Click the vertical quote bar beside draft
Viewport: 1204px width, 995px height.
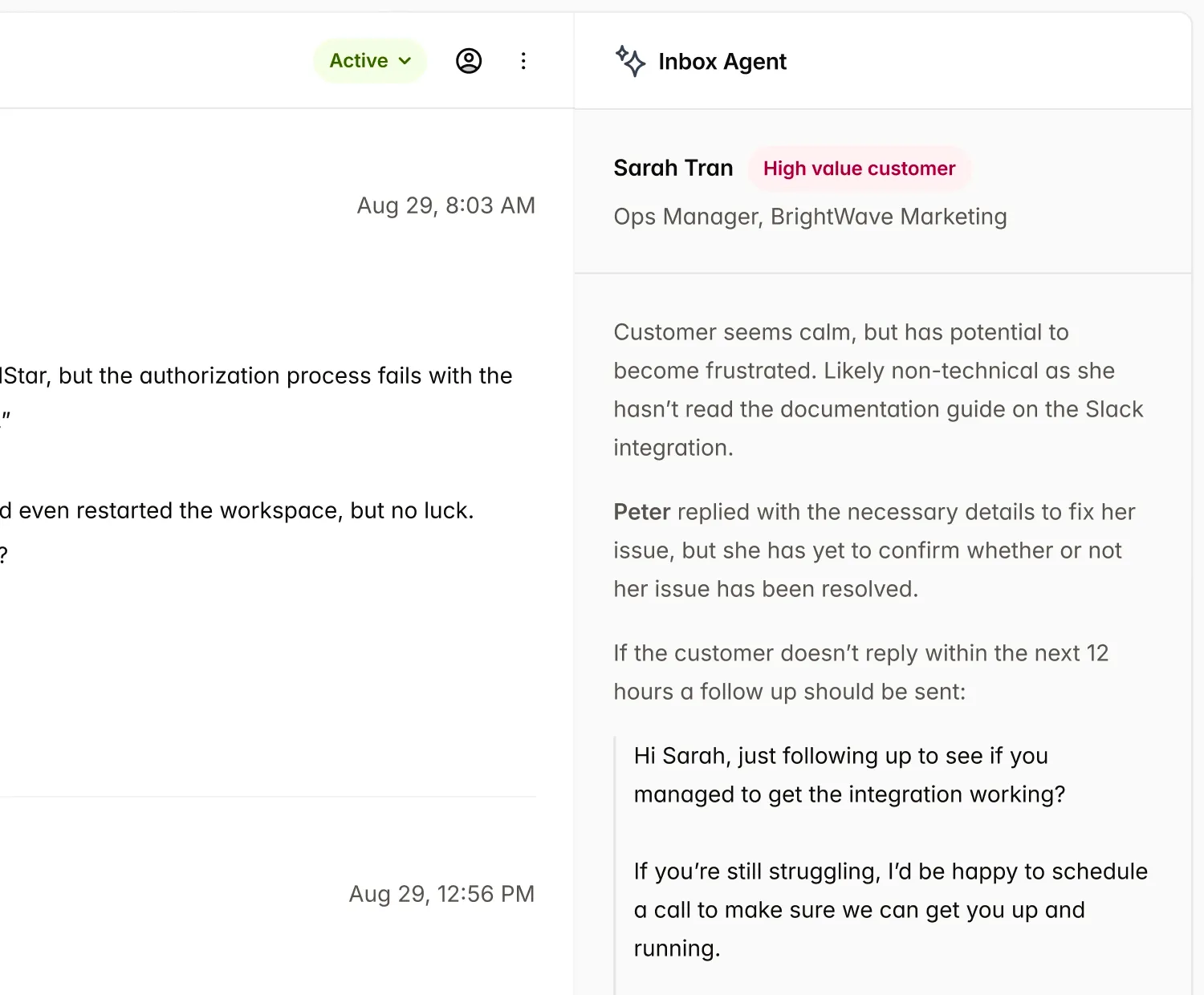tap(615, 865)
